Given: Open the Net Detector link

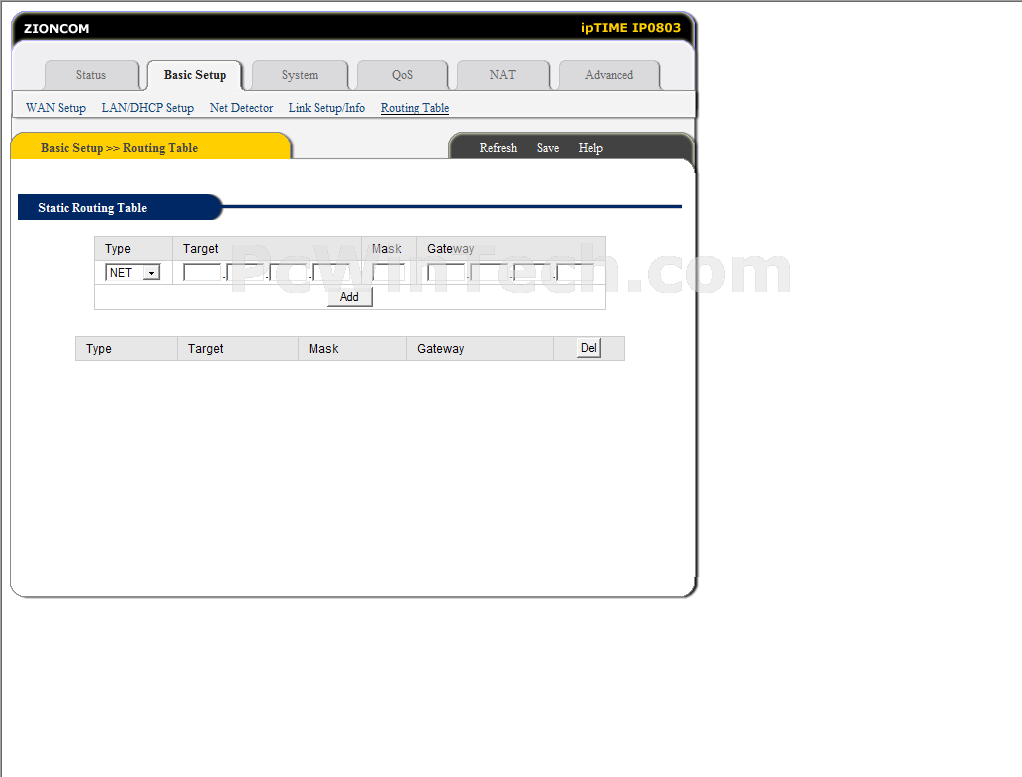Looking at the screenshot, I should [241, 108].
